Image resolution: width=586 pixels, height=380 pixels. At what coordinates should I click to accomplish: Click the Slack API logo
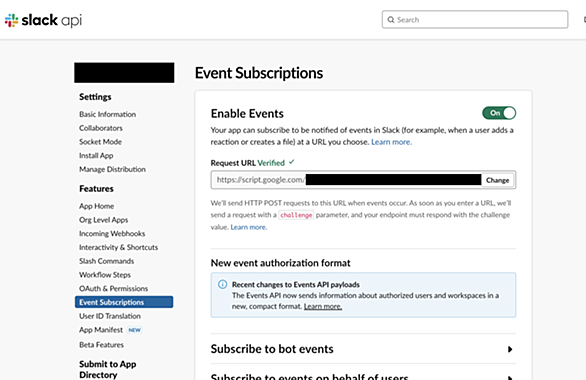(43, 20)
